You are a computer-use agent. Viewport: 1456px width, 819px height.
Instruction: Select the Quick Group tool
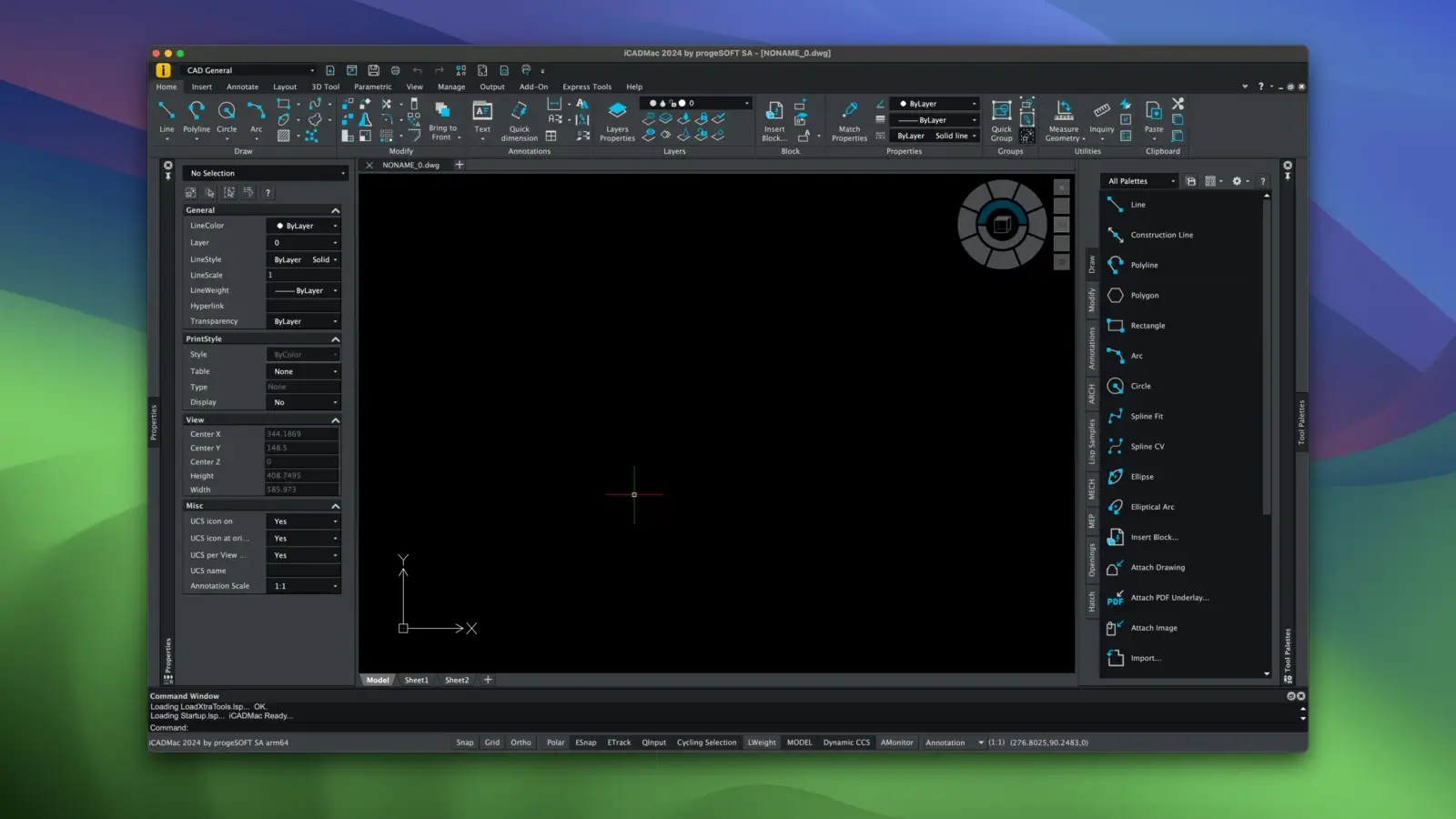(x=1001, y=112)
